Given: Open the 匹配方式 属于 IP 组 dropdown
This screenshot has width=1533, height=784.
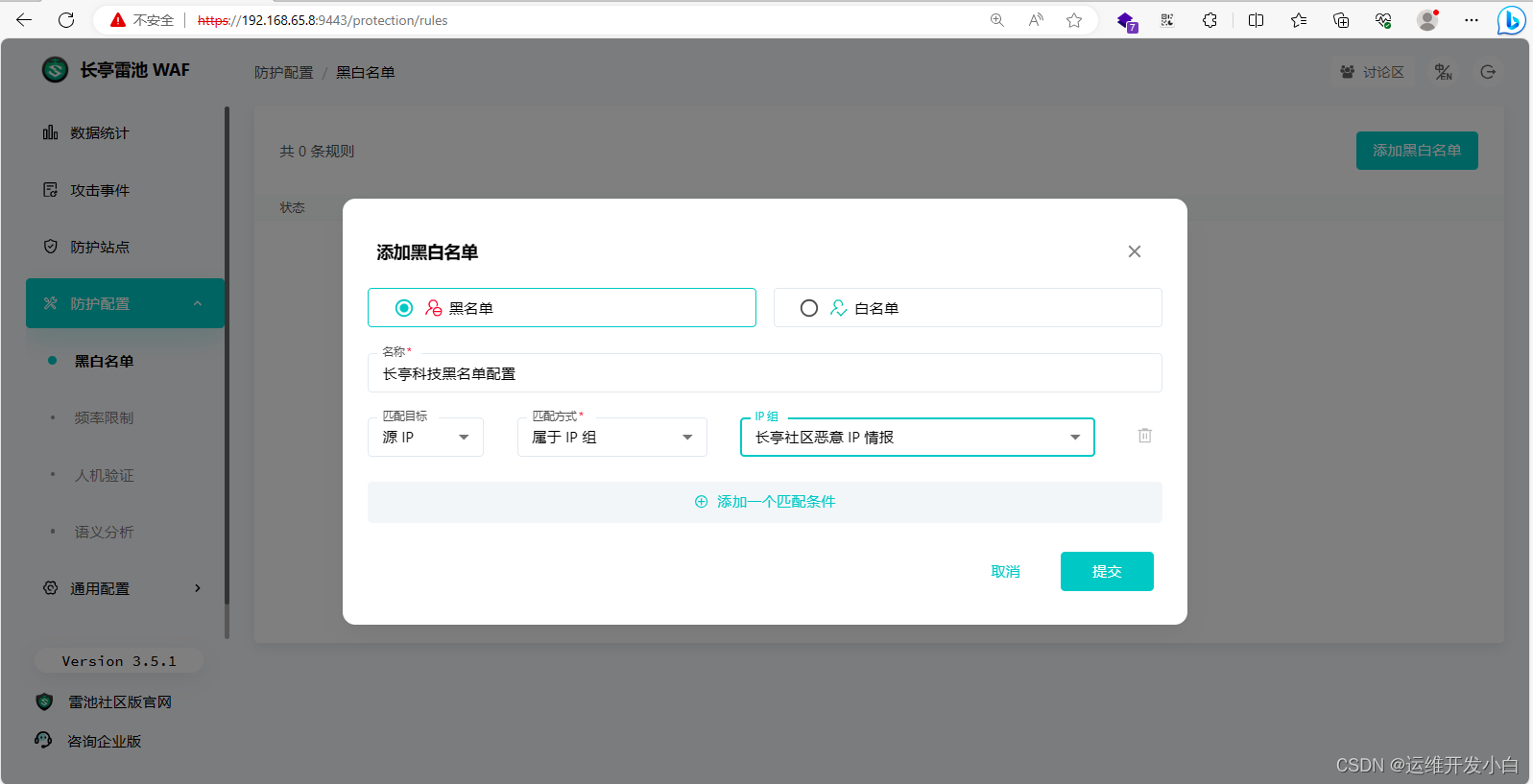Looking at the screenshot, I should (612, 437).
